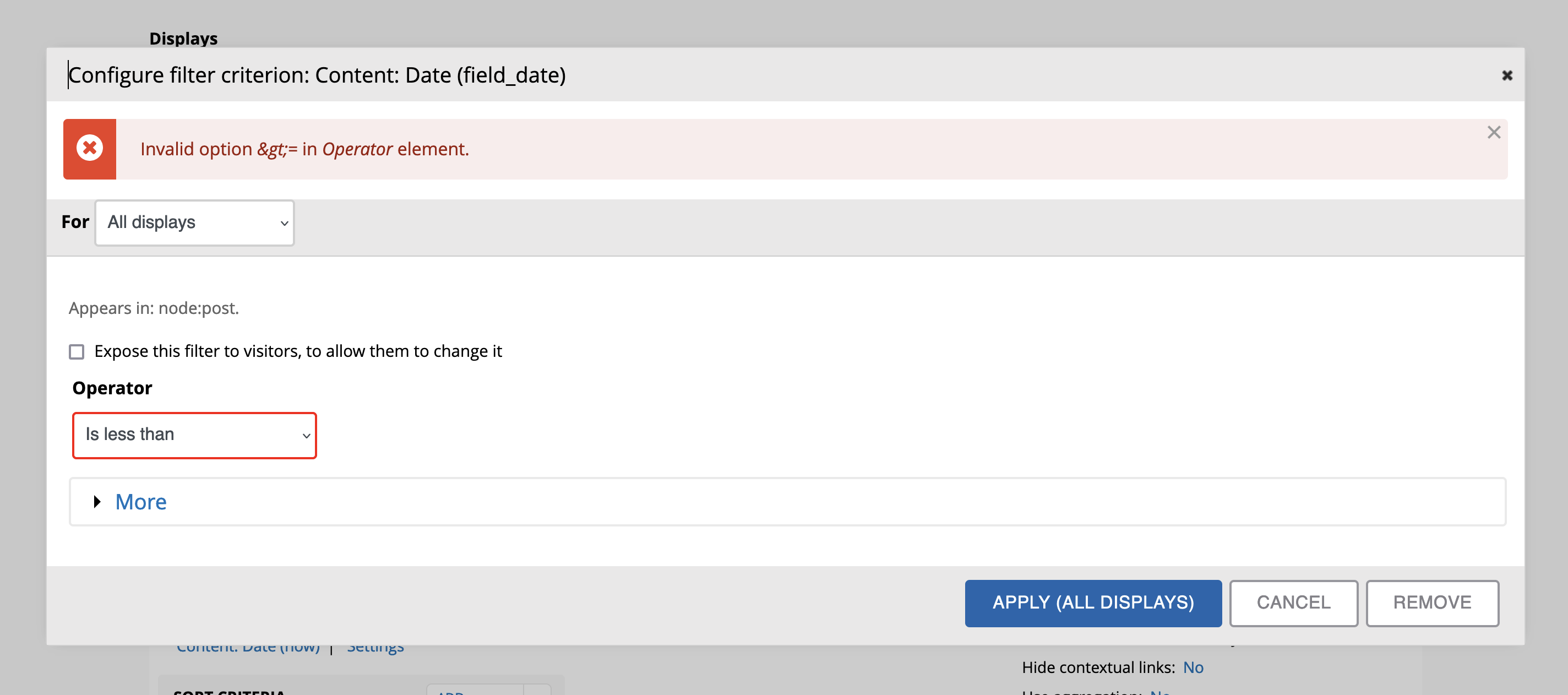Open the "All displays" dropdown
Image resolution: width=1568 pixels, height=695 pixels.
(x=194, y=223)
